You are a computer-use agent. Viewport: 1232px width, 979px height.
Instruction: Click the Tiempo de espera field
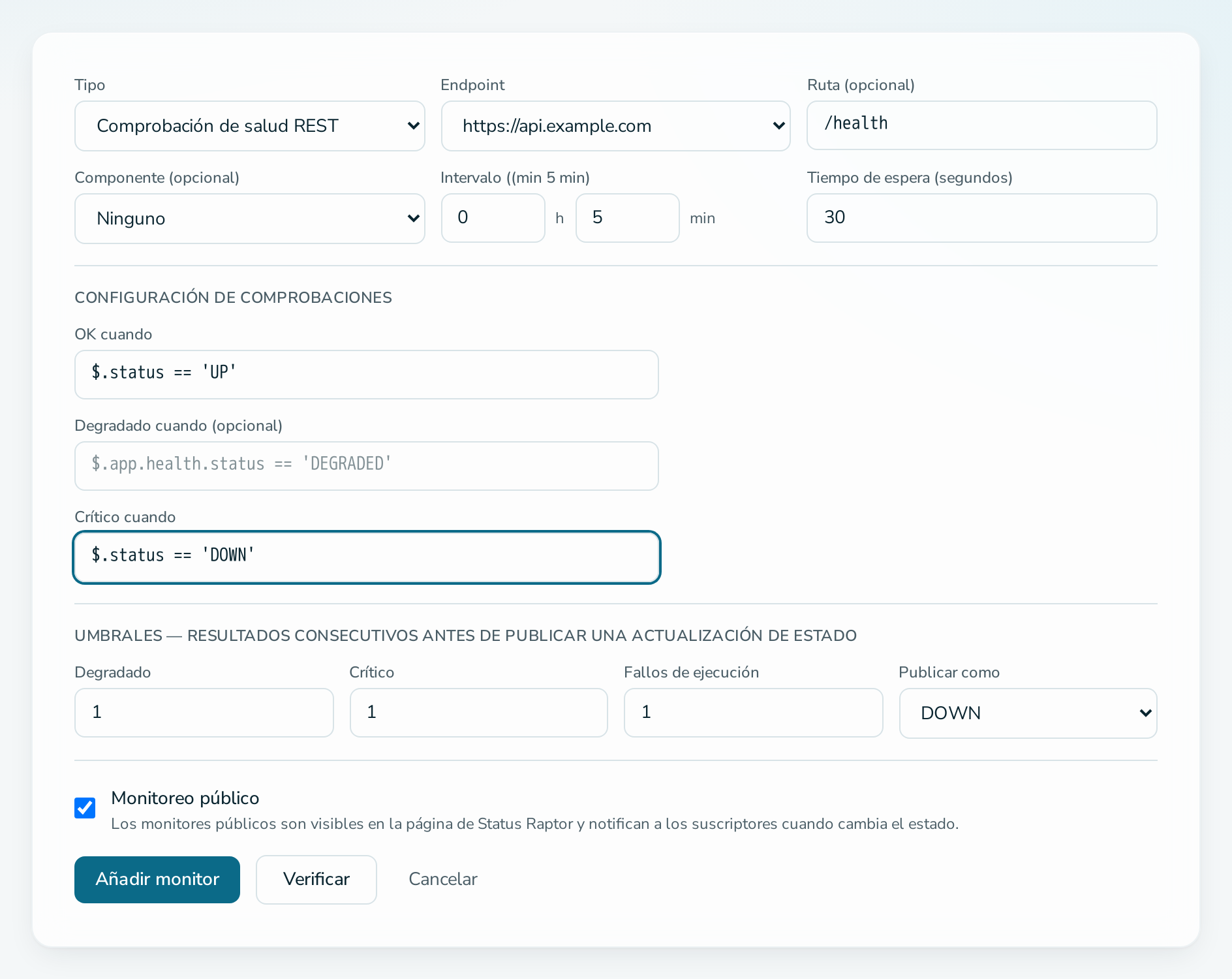981,218
